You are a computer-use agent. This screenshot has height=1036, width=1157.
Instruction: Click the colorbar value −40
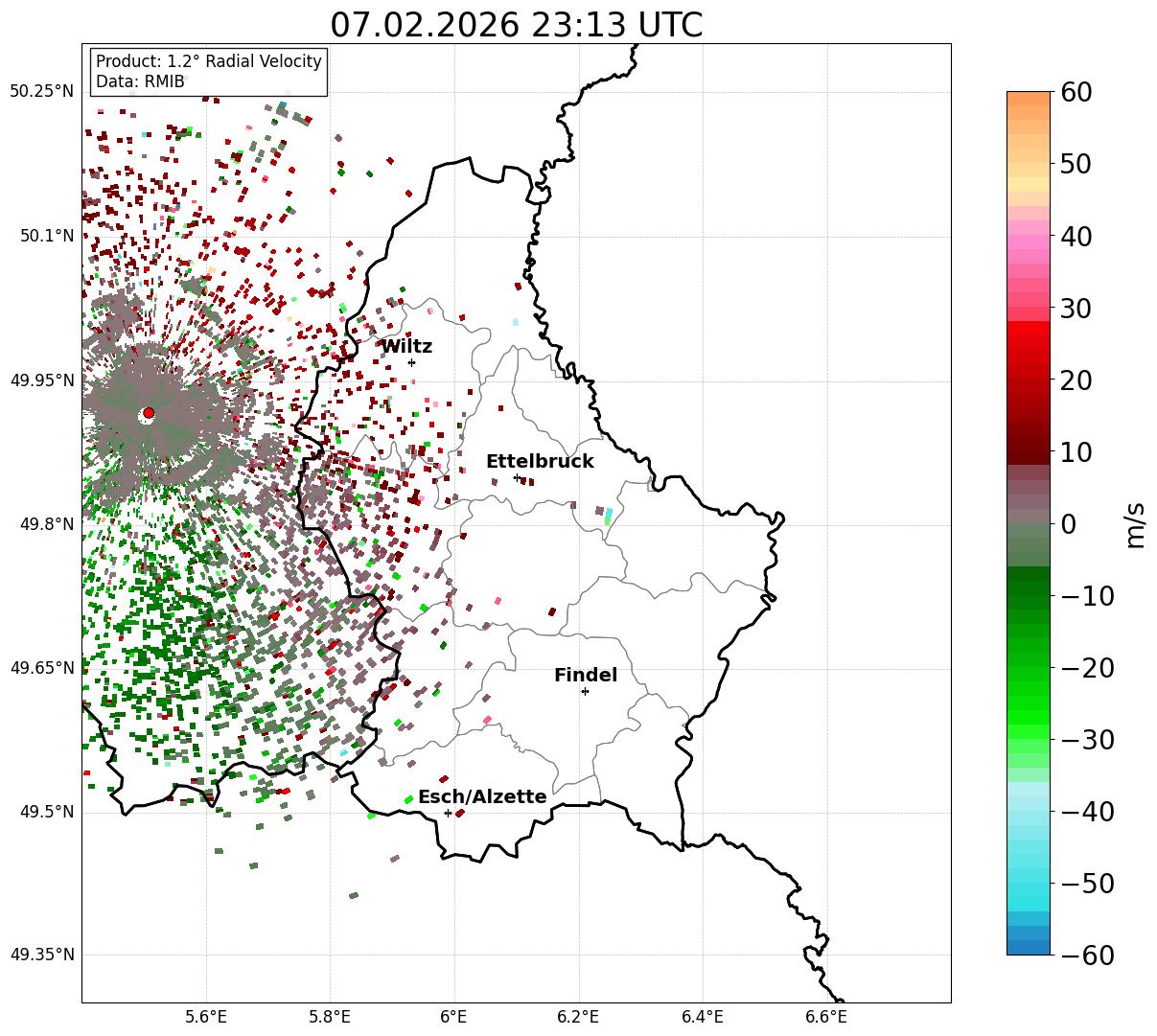coord(1087,812)
